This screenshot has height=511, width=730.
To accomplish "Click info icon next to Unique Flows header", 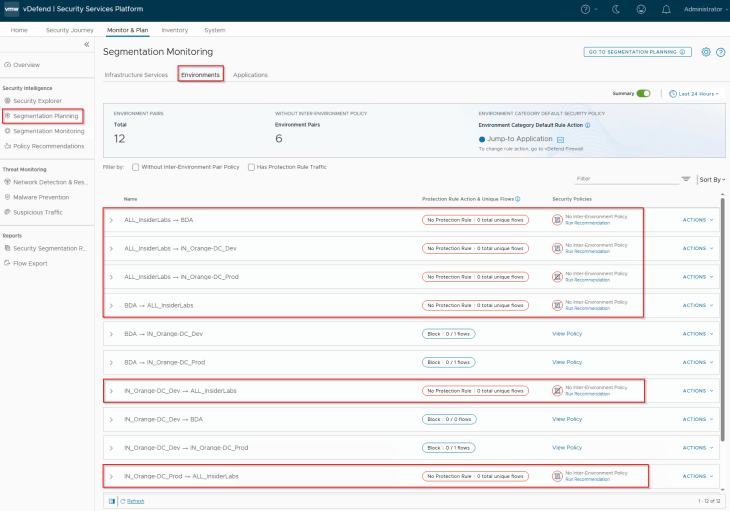I will [518, 199].
